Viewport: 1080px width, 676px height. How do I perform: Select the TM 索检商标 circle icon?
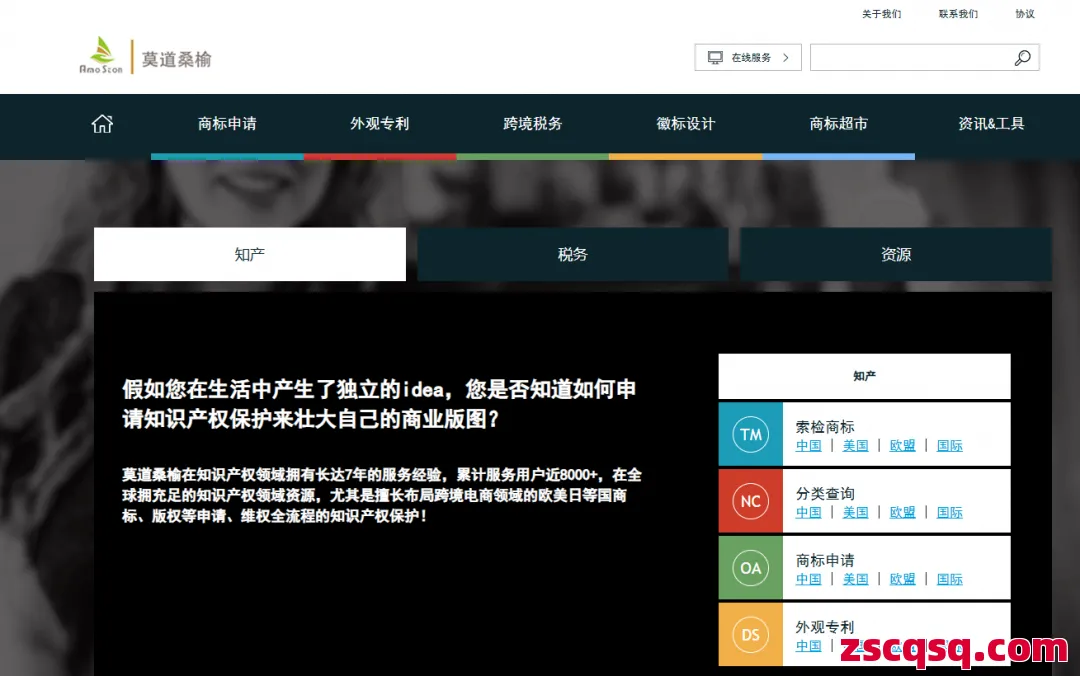[x=750, y=434]
